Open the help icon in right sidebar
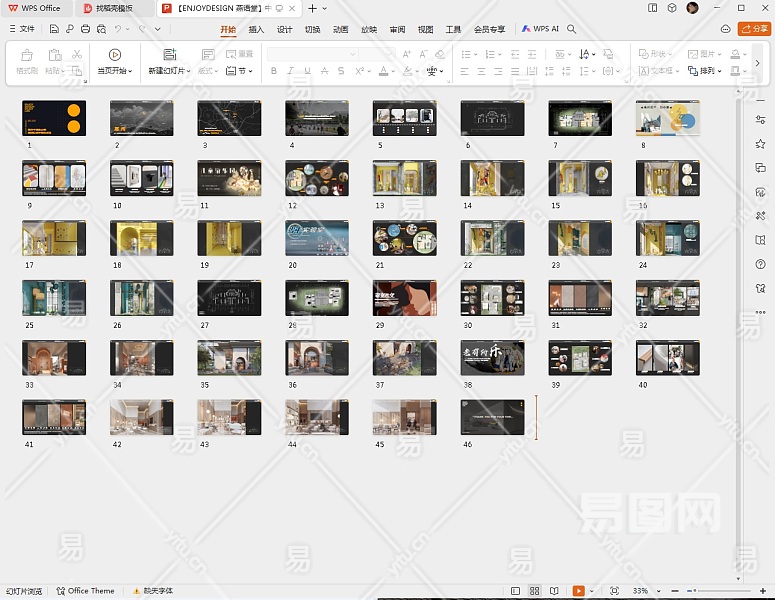Screen dimensions: 775x600 [761, 264]
